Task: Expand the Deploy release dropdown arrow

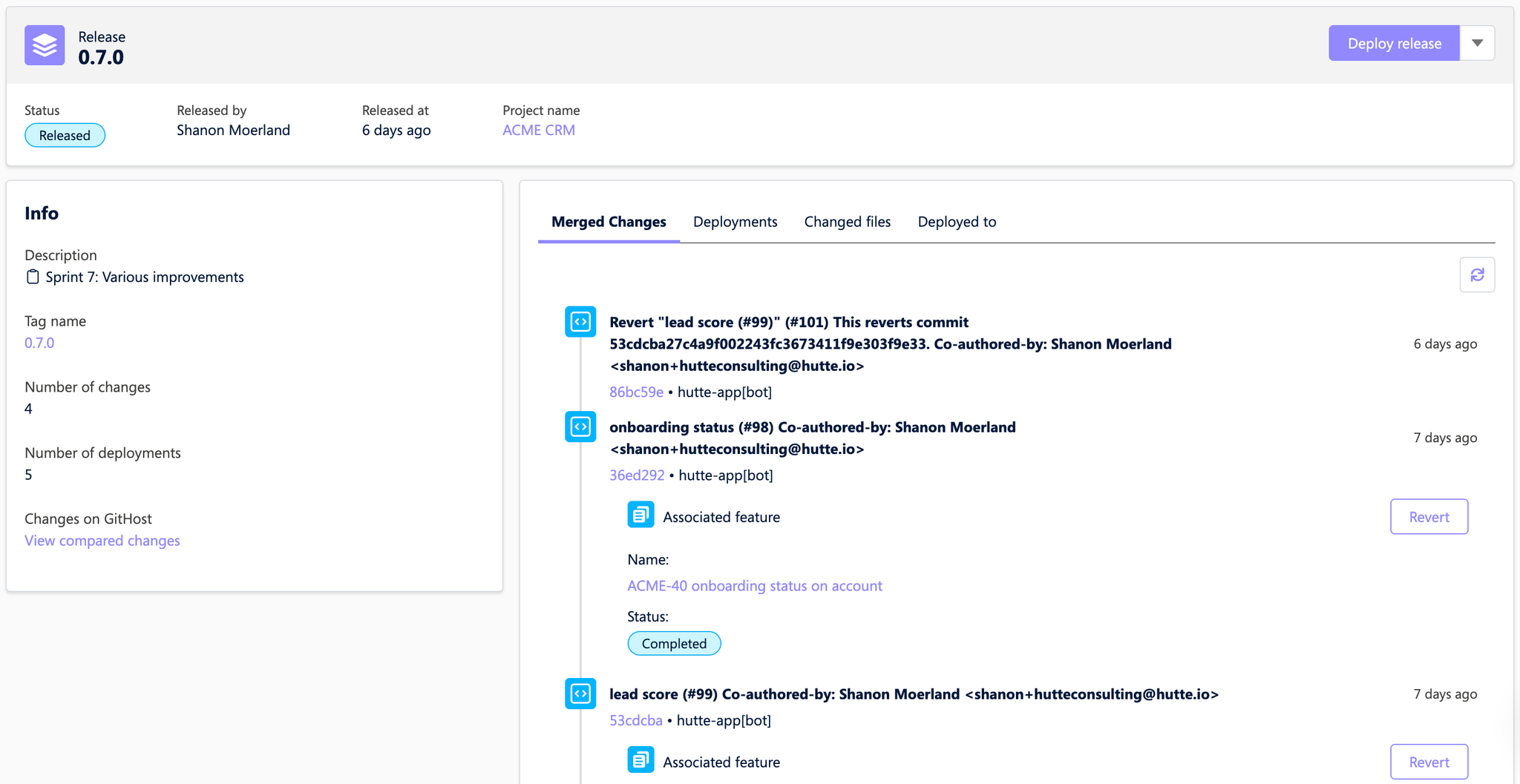Action: [1477, 43]
